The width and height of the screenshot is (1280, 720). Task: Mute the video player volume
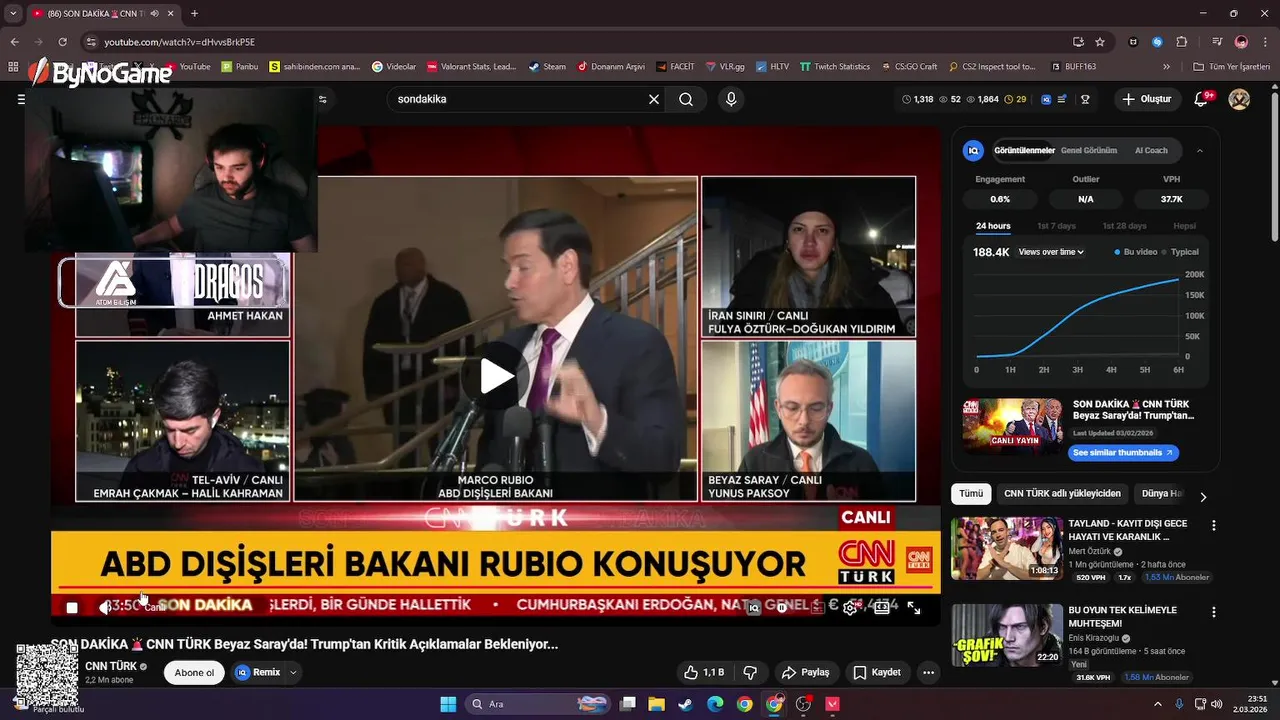(x=105, y=607)
